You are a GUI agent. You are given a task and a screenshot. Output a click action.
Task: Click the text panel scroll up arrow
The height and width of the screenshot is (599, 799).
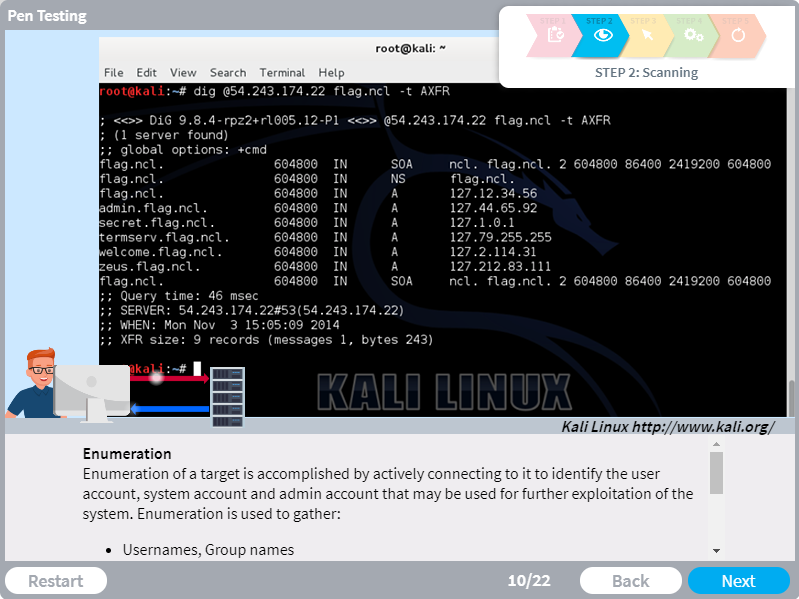[x=716, y=444]
